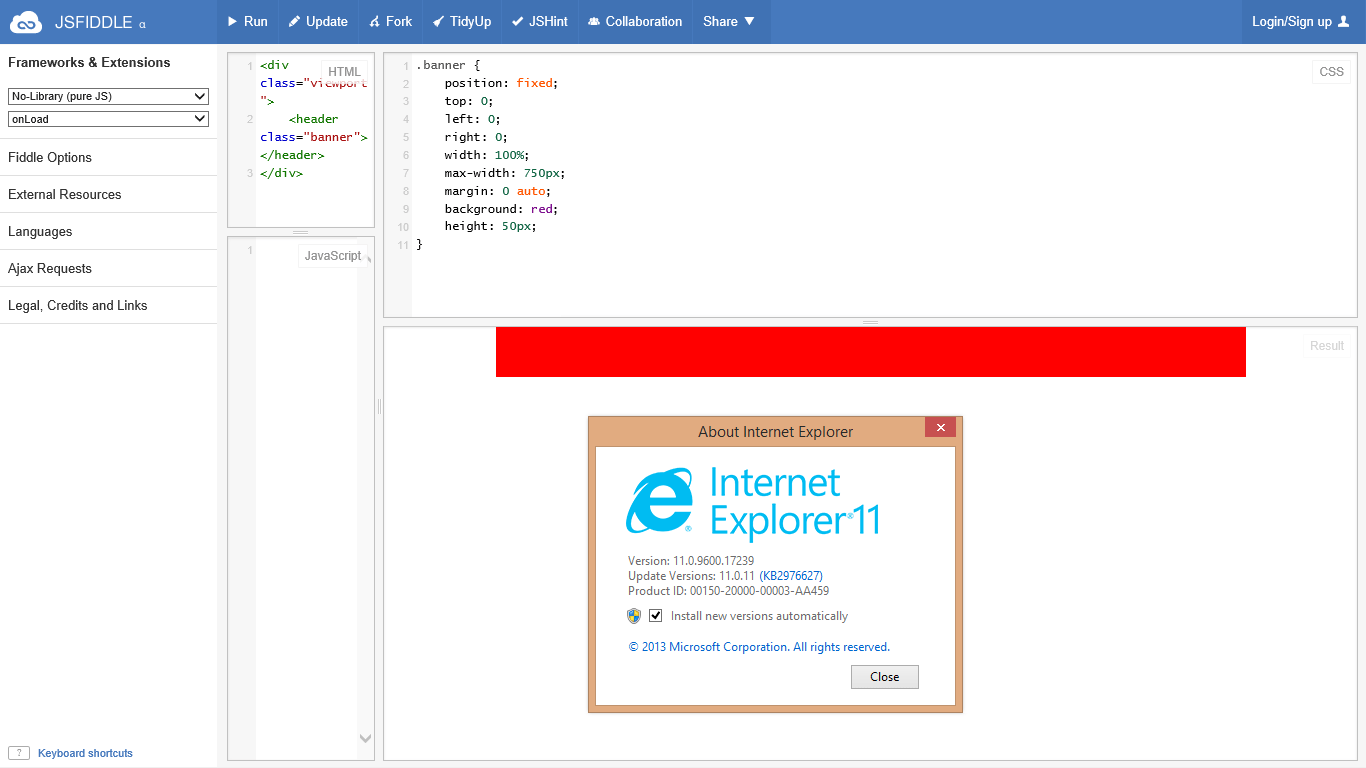The width and height of the screenshot is (1366, 768).
Task: Click the 'Product ID: 00150-20000-00003-AA459' text
Action: tap(728, 591)
